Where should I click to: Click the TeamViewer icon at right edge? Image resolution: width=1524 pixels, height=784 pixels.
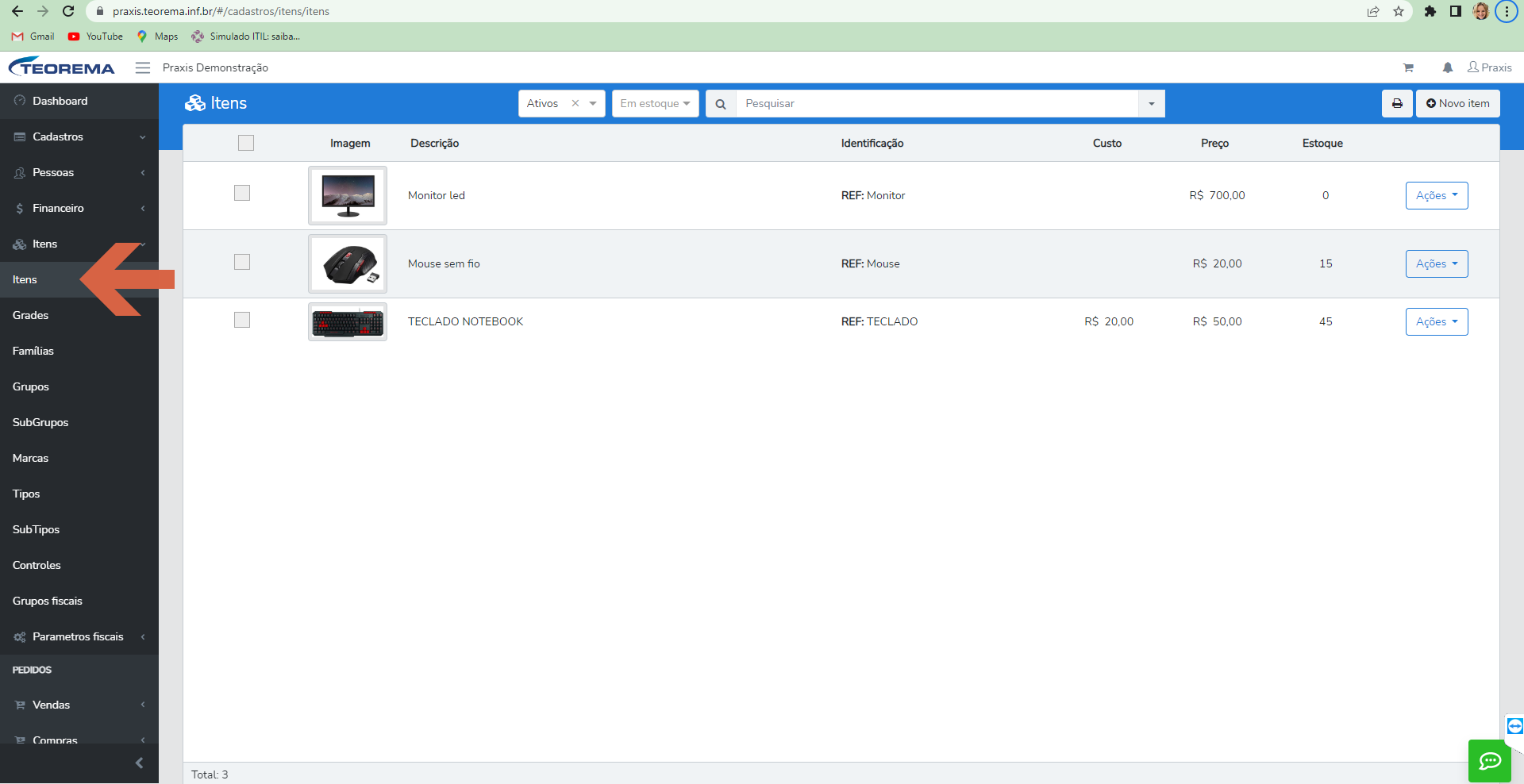click(x=1514, y=726)
